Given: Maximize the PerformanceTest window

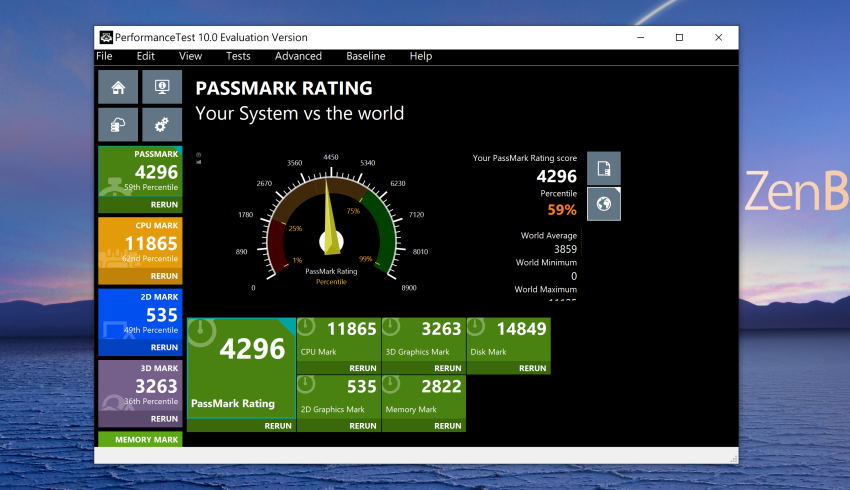Looking at the screenshot, I should pos(679,37).
